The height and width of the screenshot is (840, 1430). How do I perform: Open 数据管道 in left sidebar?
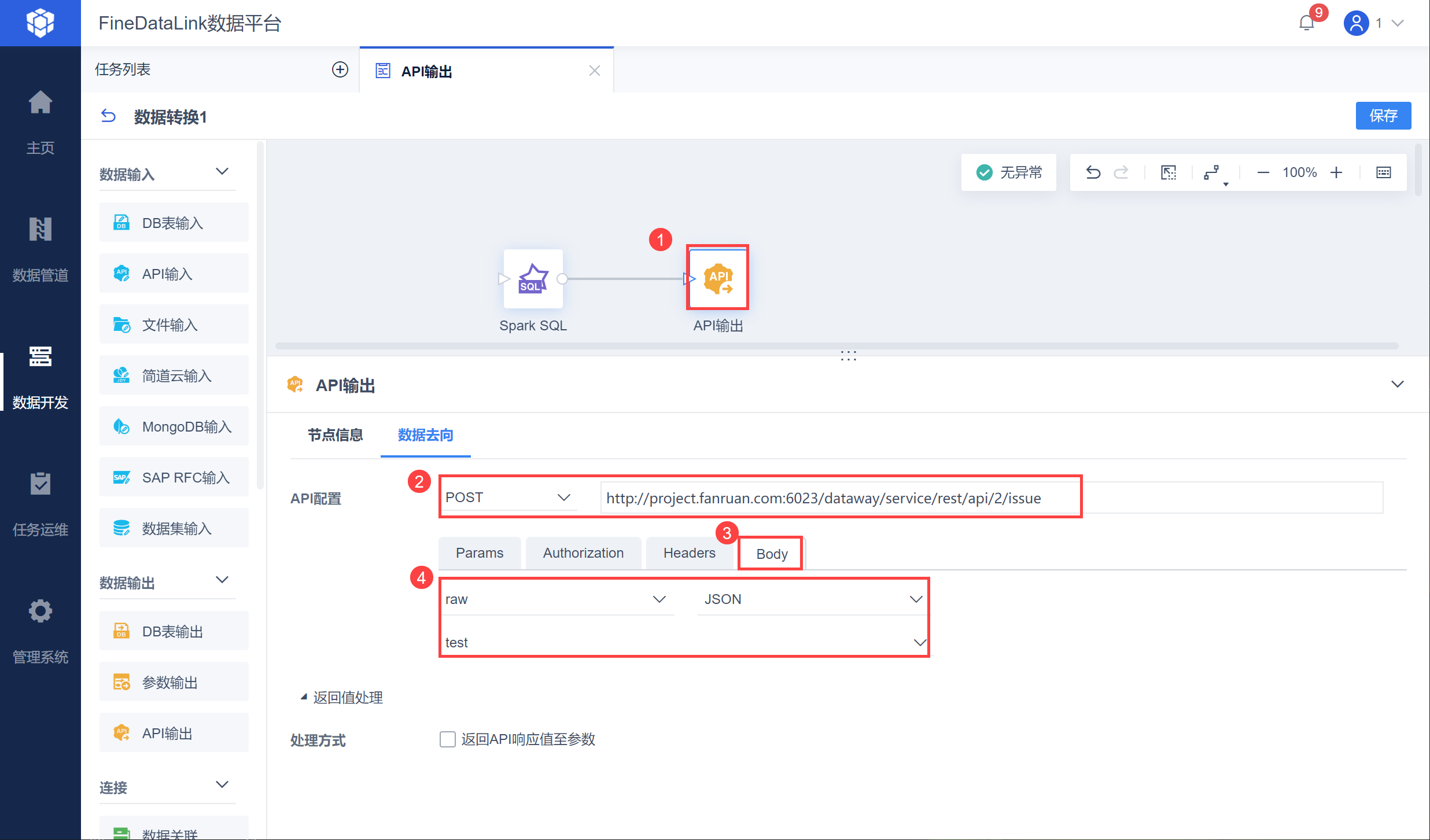(x=40, y=250)
